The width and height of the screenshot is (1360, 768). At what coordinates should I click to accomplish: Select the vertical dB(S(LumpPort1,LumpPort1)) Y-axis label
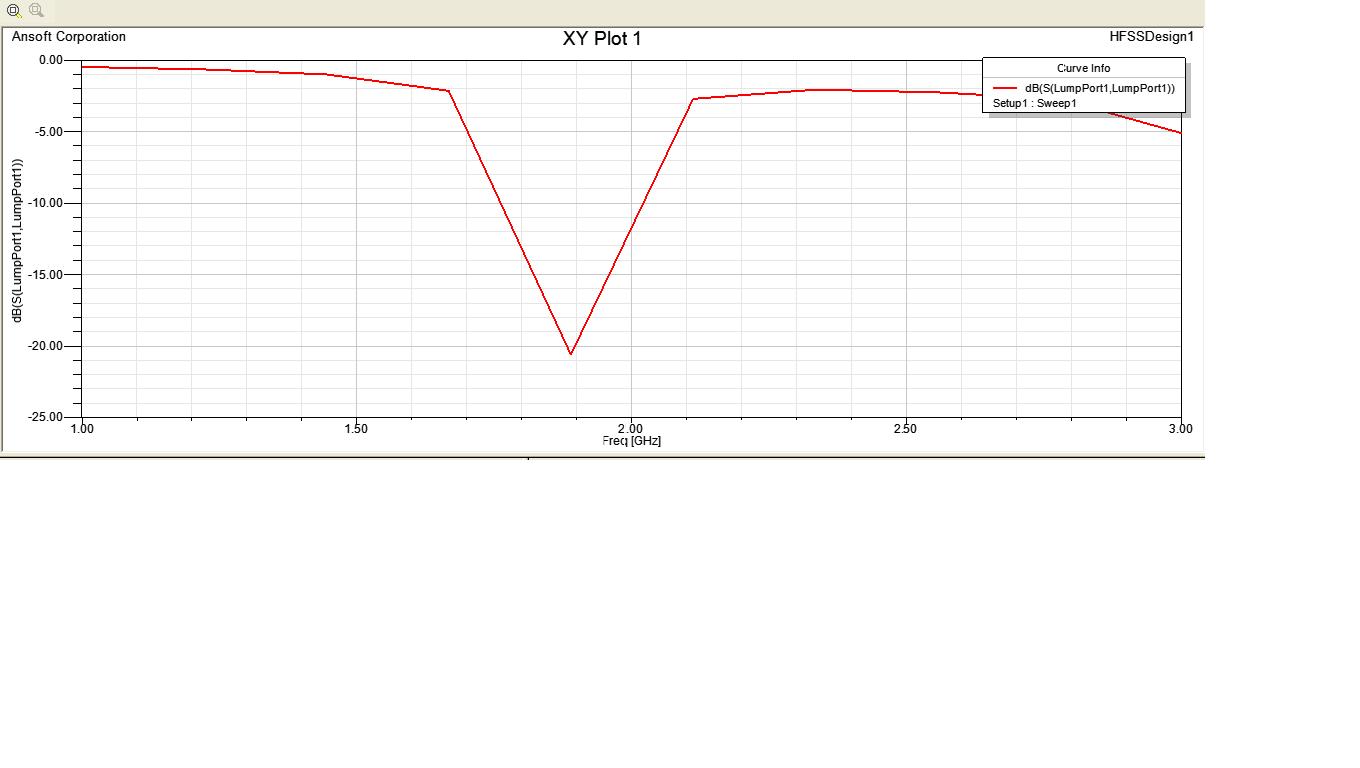click(x=17, y=241)
